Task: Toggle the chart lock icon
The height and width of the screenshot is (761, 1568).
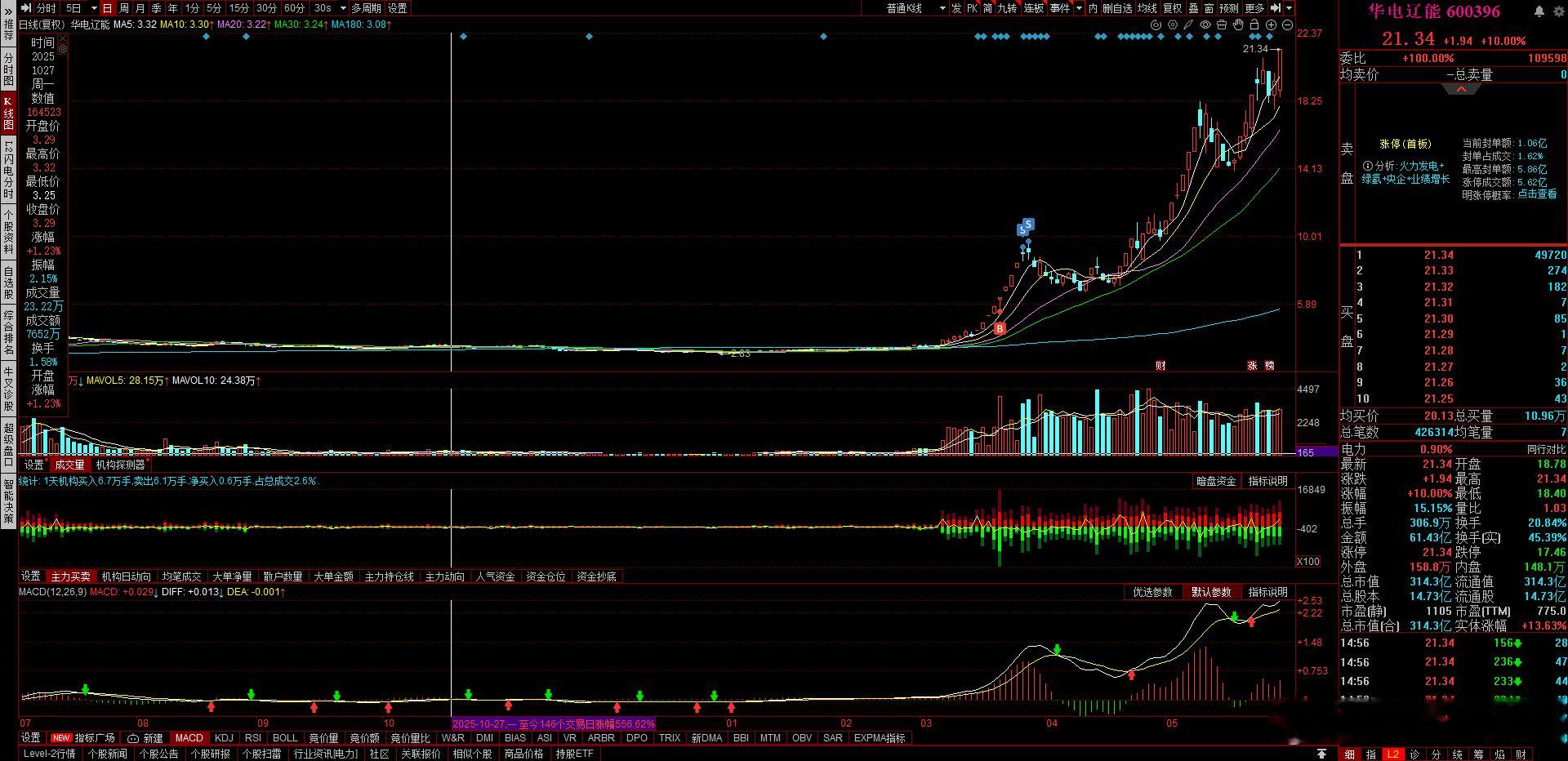Action: 1254,24
